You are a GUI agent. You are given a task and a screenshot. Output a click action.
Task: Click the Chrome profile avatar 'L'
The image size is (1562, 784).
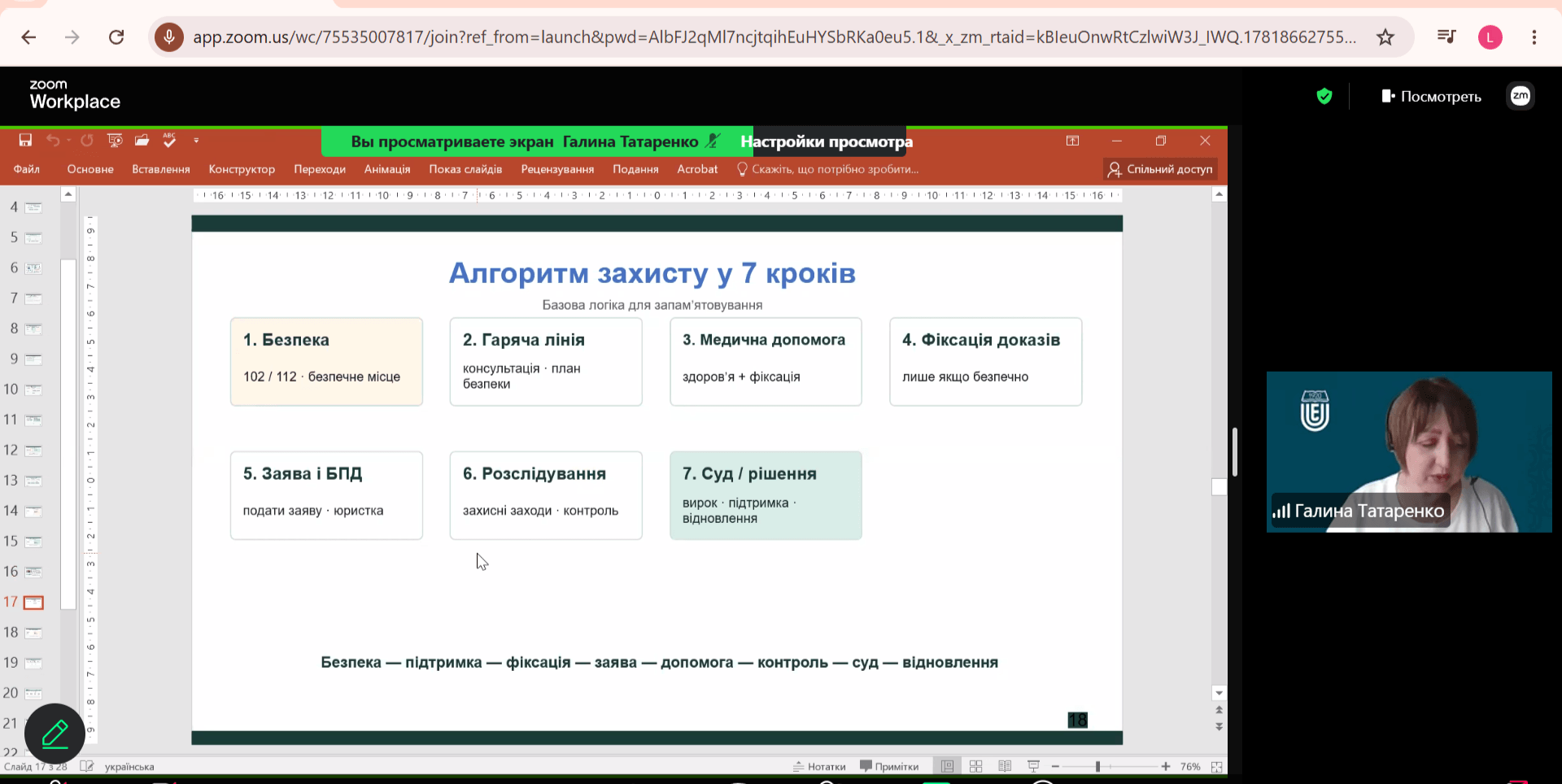tap(1490, 37)
